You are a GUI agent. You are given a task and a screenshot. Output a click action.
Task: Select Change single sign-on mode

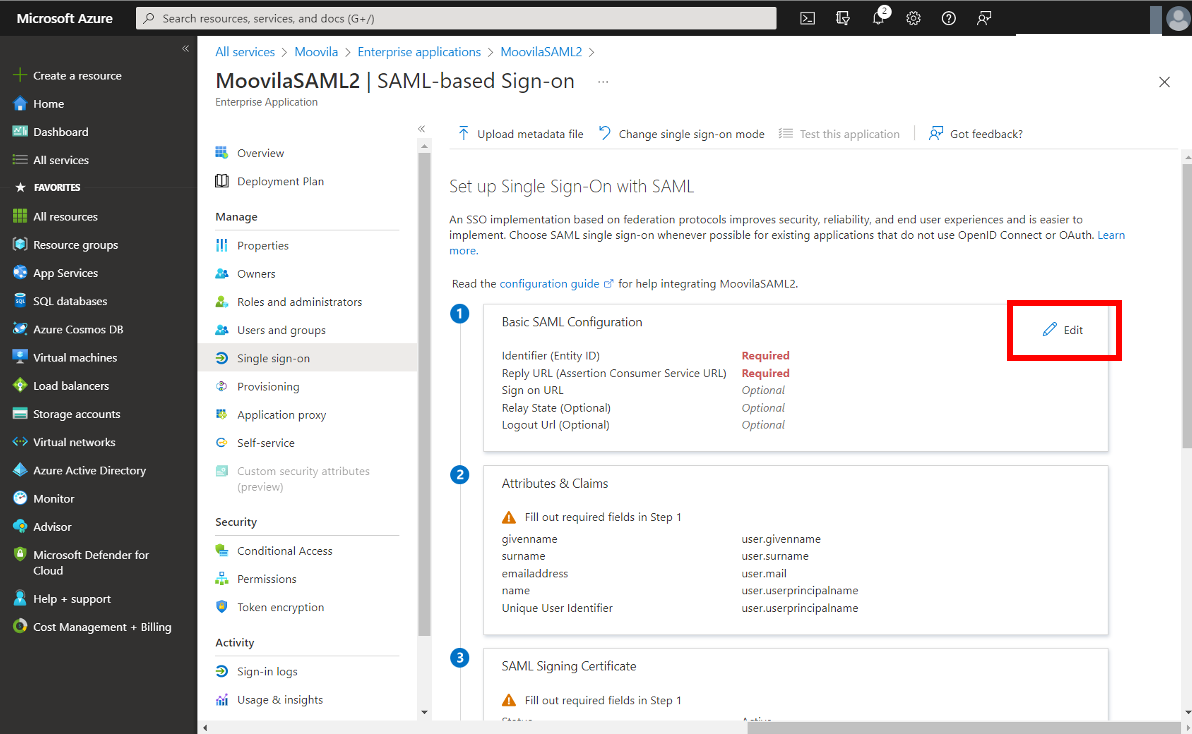point(681,134)
